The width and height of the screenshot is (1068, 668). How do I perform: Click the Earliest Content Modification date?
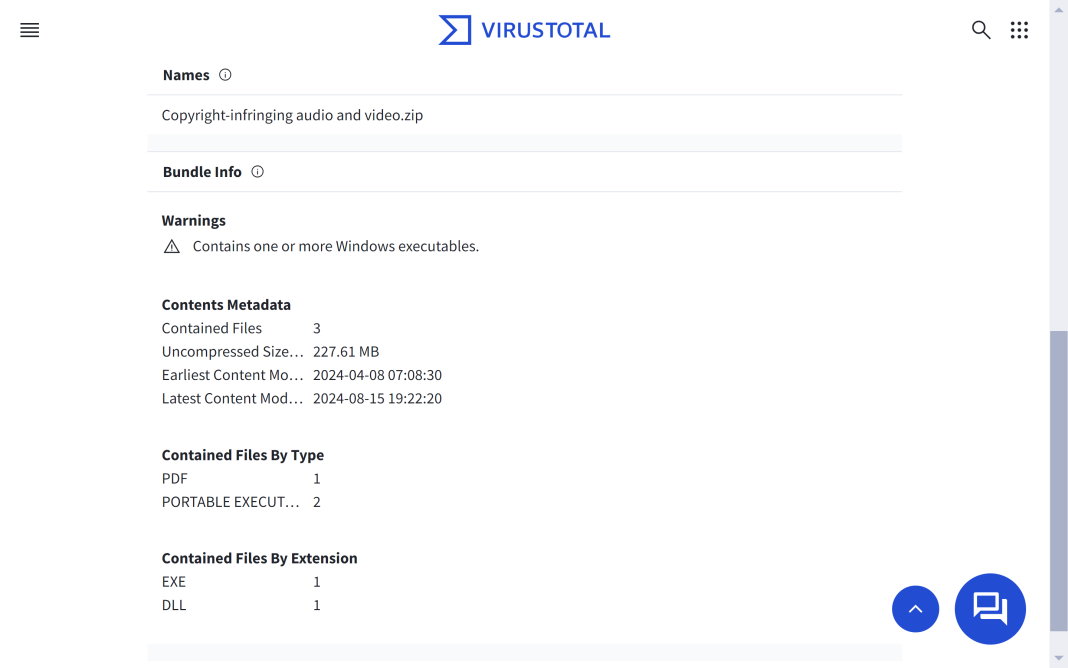(x=377, y=375)
